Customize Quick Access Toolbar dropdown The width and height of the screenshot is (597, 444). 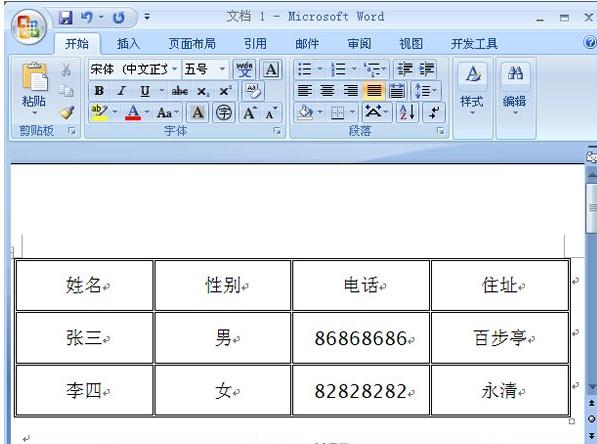pos(147,18)
